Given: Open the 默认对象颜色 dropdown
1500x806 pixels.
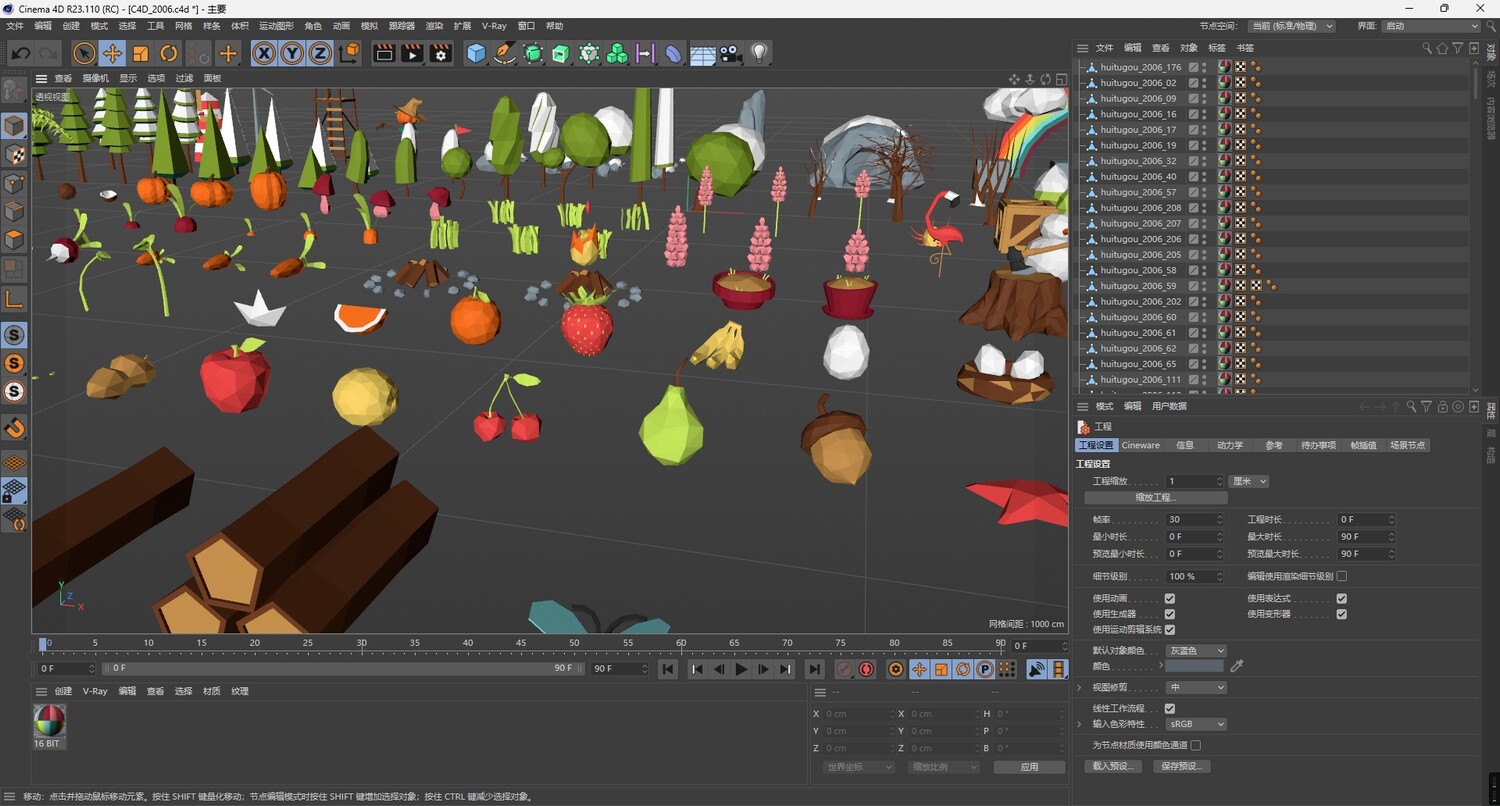Looking at the screenshot, I should coord(1196,651).
